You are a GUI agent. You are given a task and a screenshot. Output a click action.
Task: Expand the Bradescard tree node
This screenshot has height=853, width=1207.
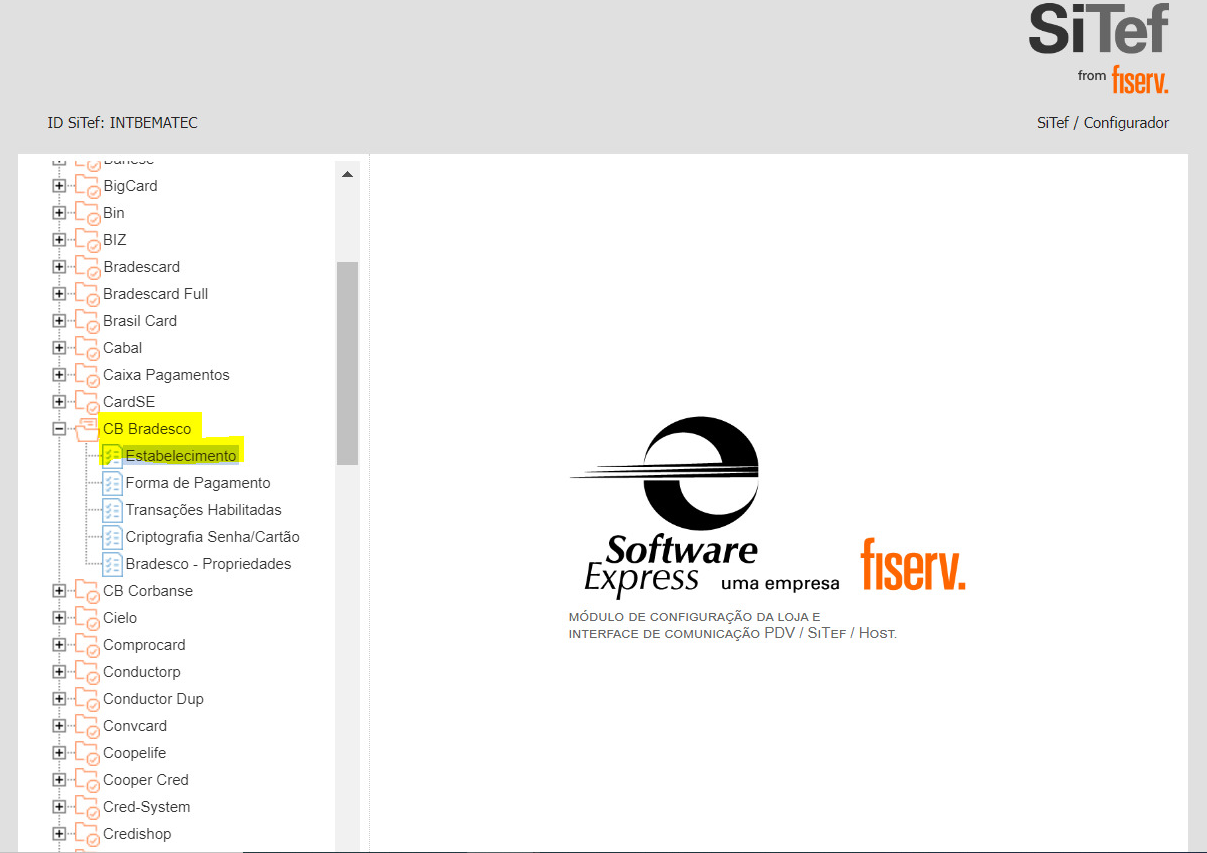click(59, 267)
